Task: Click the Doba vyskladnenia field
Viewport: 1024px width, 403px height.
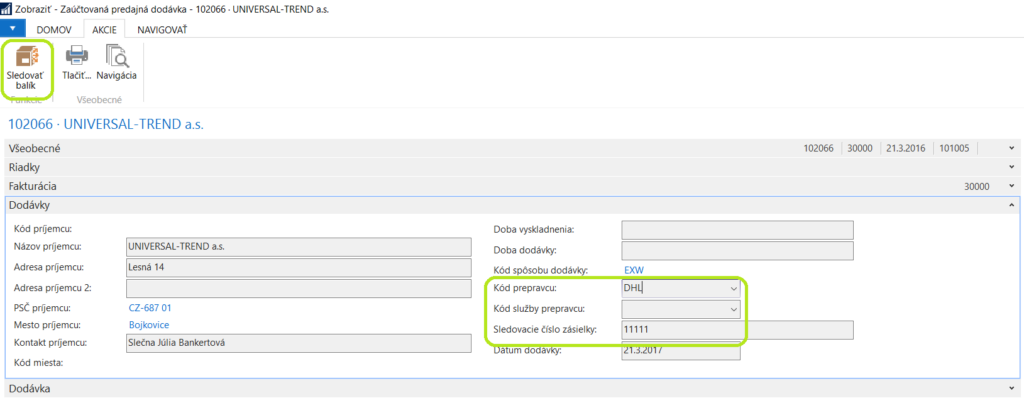Action: pyautogui.click(x=737, y=230)
